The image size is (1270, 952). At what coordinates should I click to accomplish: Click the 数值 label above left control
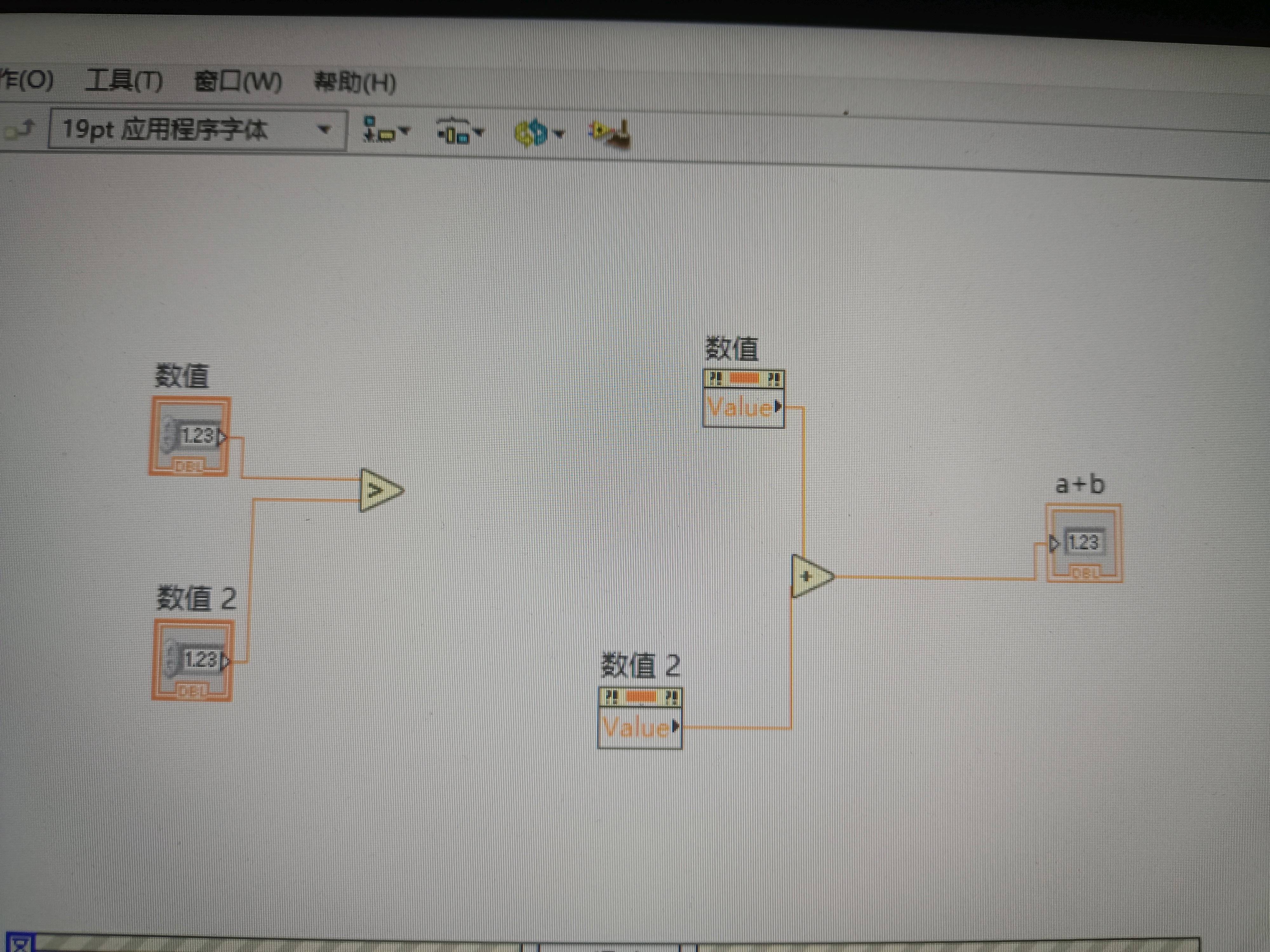(181, 376)
